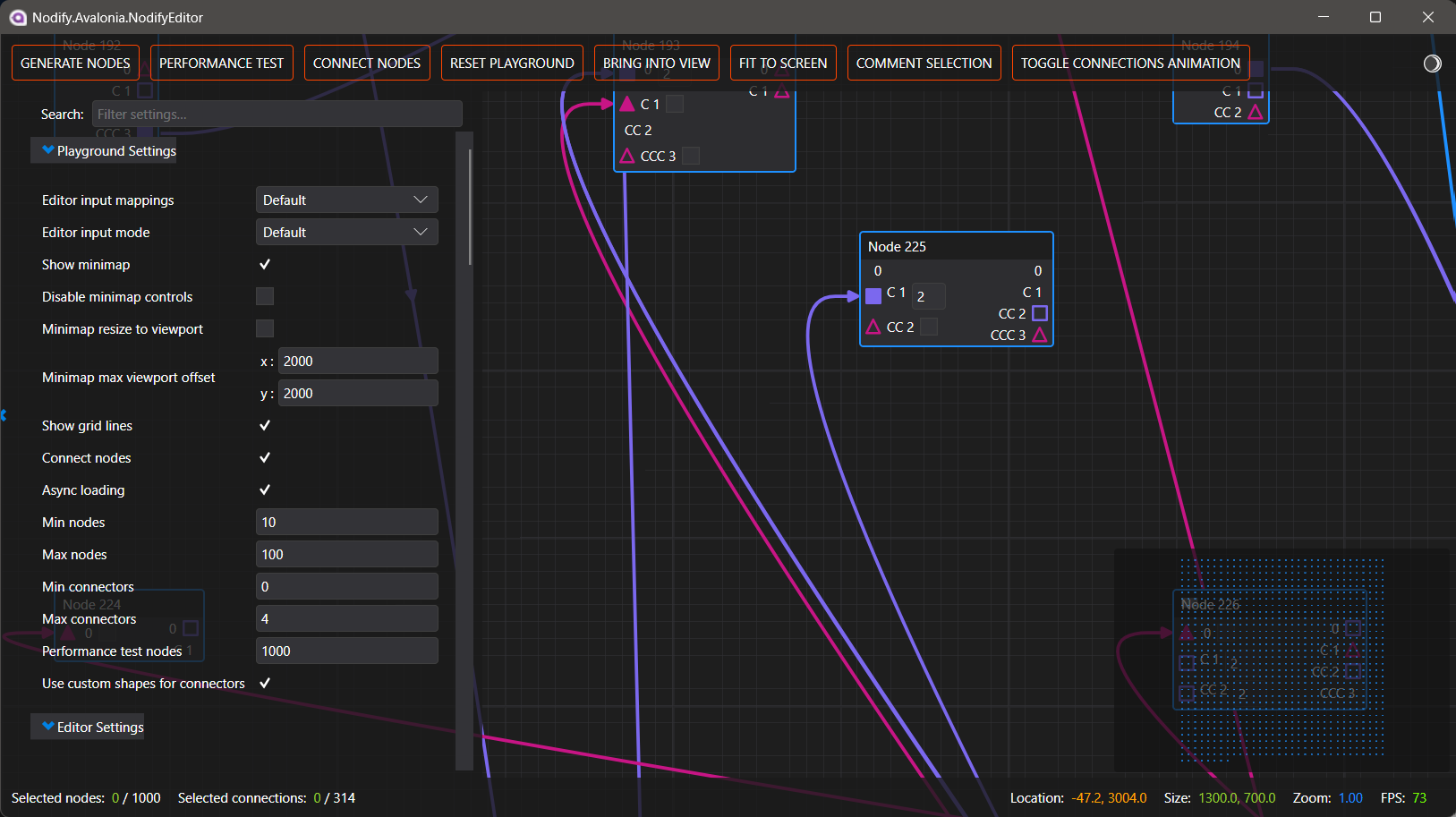The width and height of the screenshot is (1456, 817).
Task: Click the Filter settings search field
Action: click(x=277, y=114)
